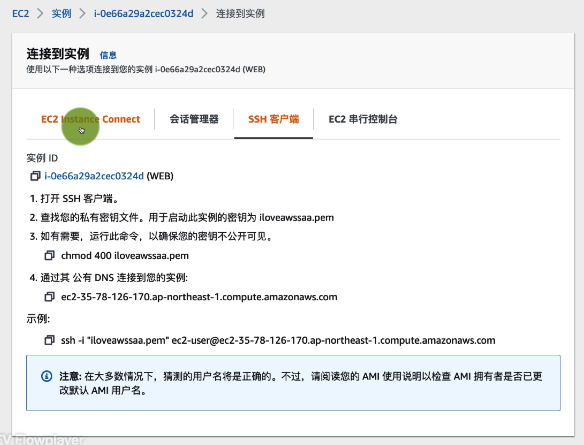Select the SSH 客户端 tab
Screen dimensions: 584x445
[x=274, y=119]
